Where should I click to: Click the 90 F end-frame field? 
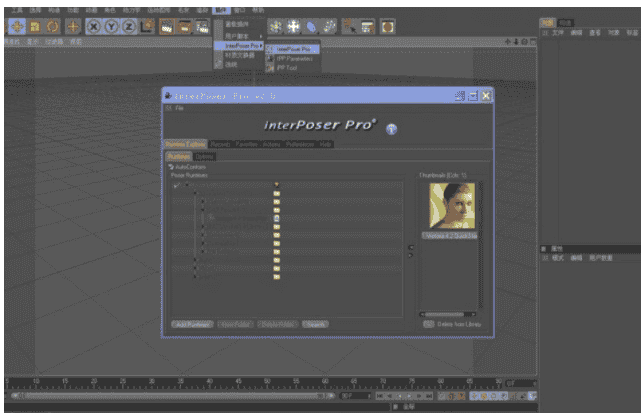pyautogui.click(x=356, y=396)
